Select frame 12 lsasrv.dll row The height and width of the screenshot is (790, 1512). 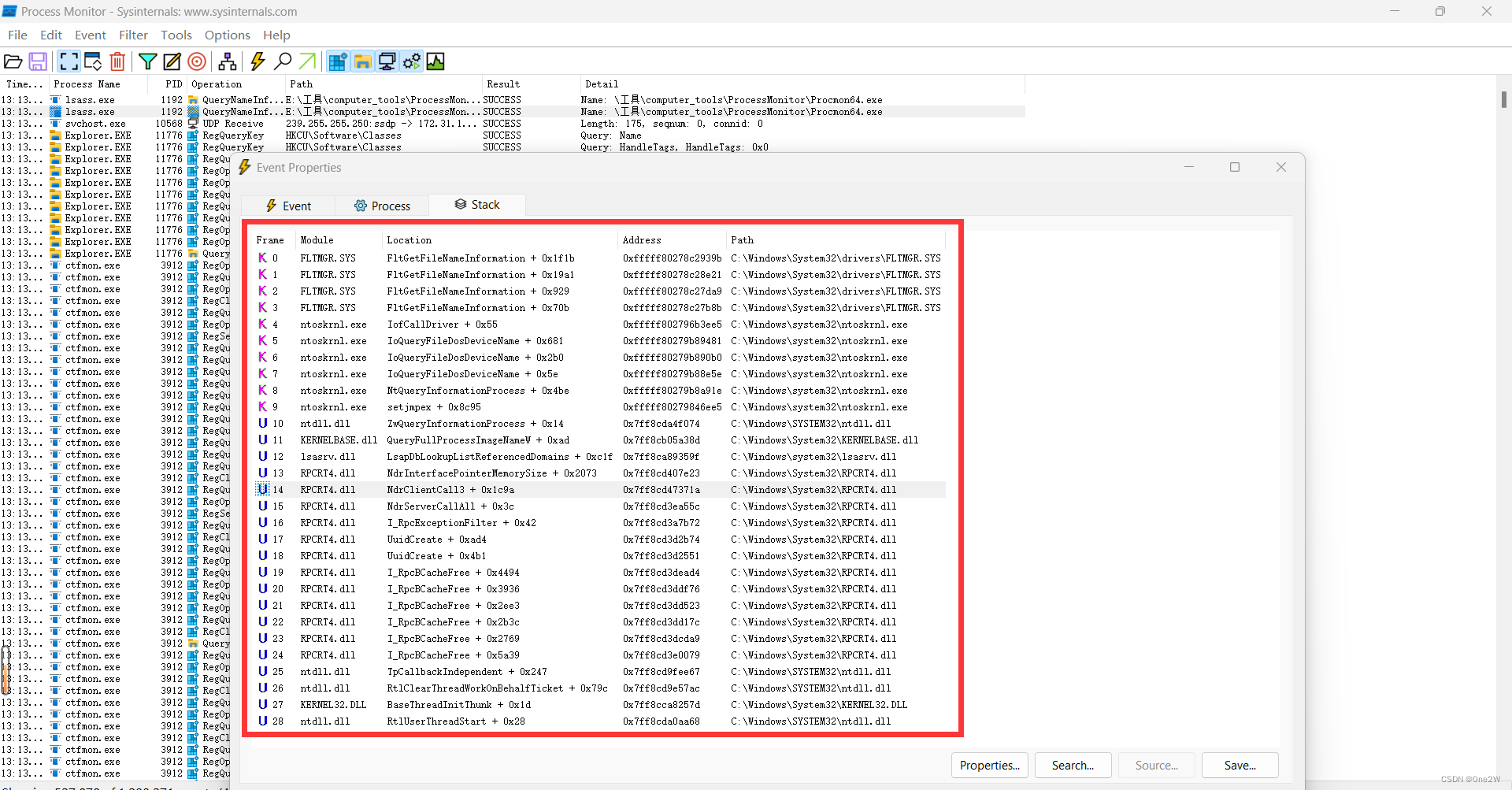[598, 457]
